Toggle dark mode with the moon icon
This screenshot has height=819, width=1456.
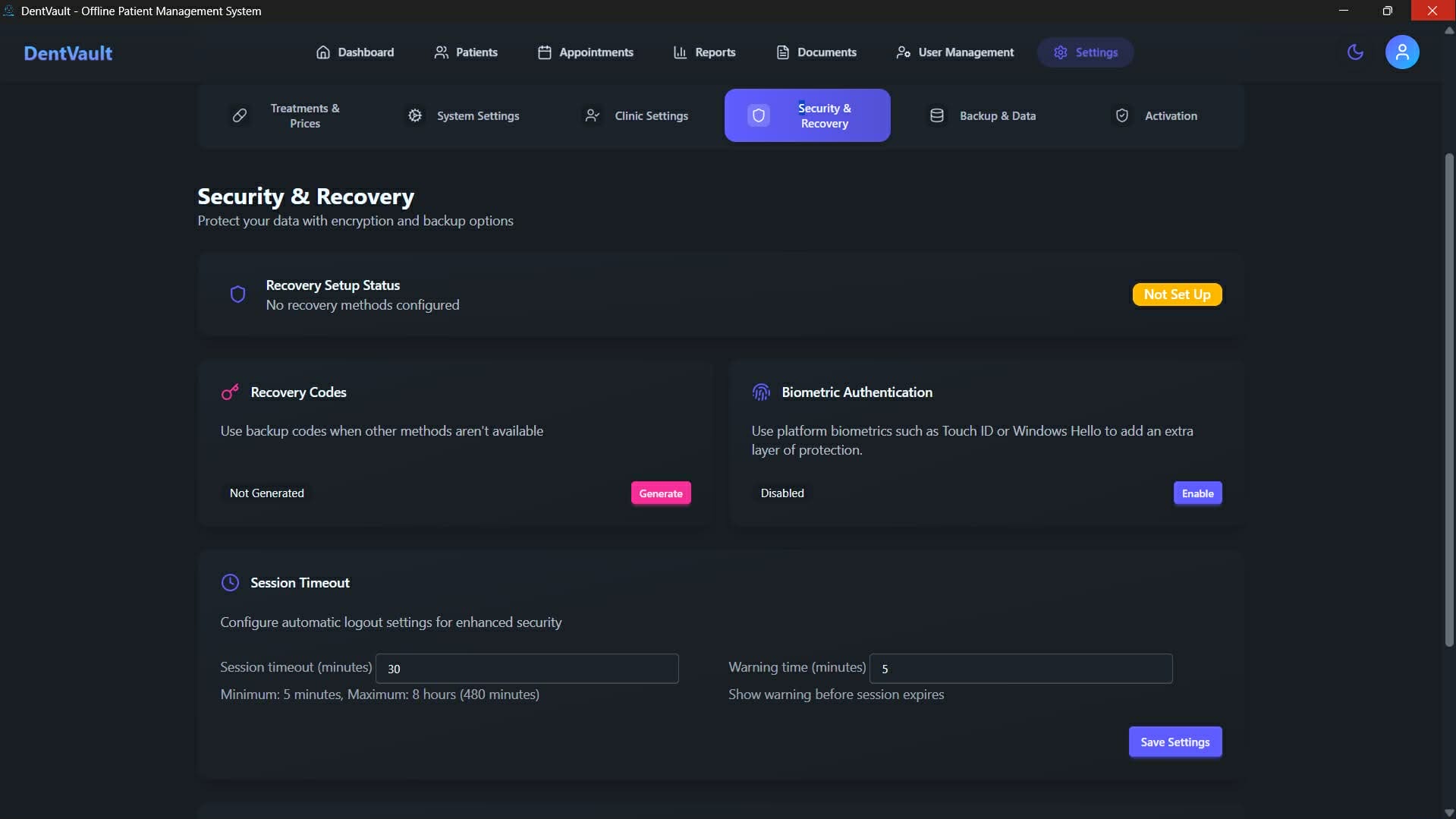1356,52
